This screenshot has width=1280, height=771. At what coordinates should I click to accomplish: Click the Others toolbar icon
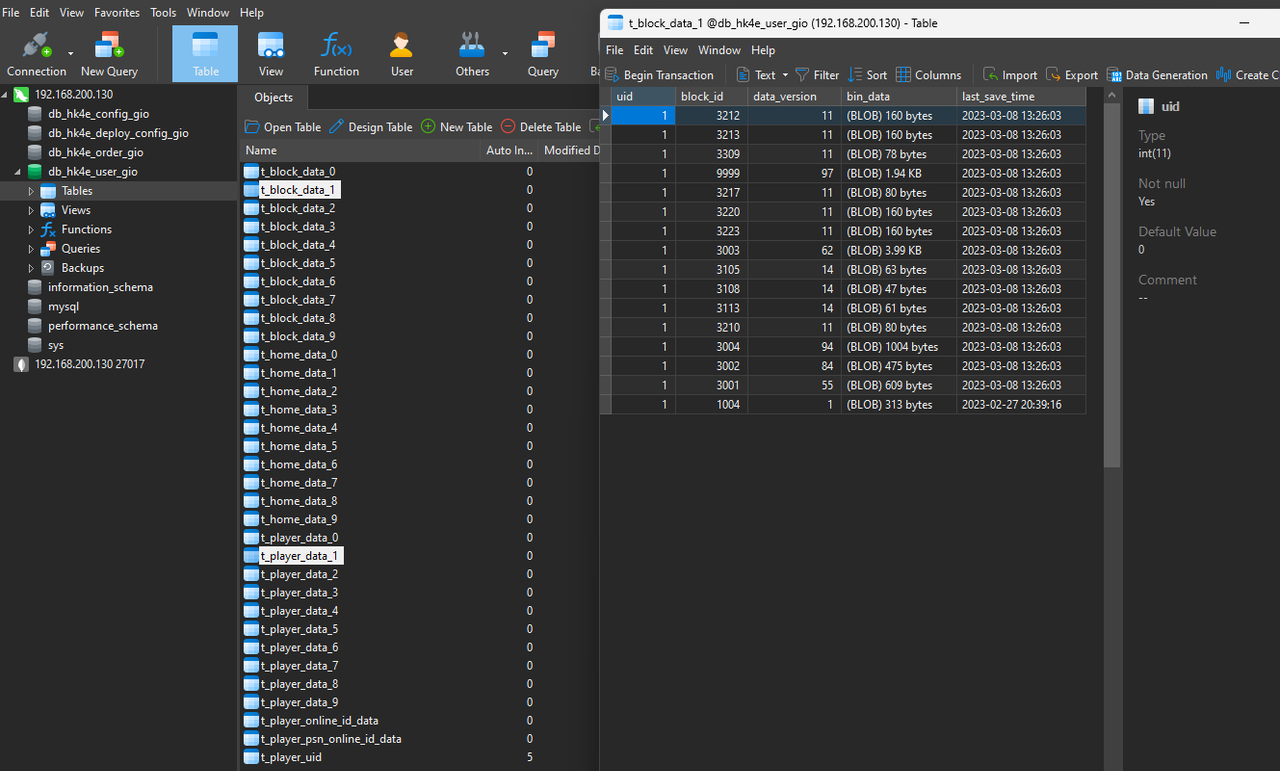click(x=472, y=54)
